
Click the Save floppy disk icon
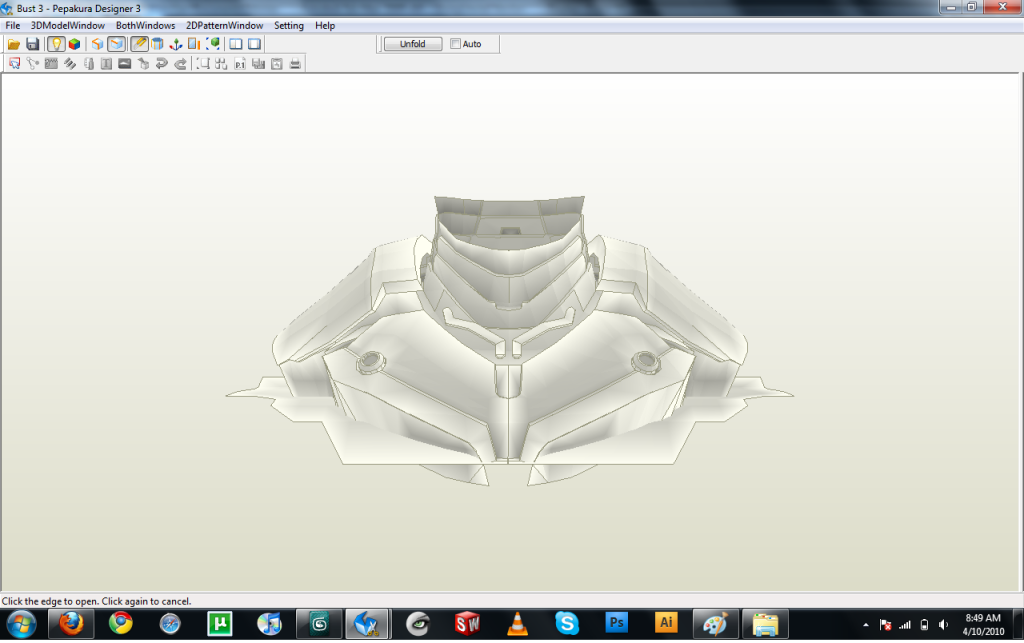click(x=32, y=44)
